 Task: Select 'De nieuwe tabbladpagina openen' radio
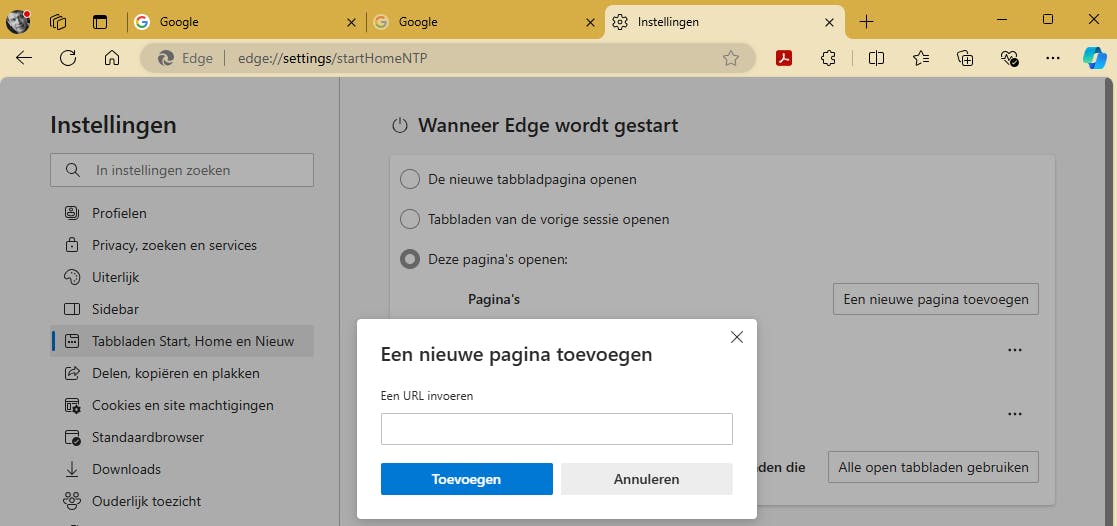tap(410, 180)
